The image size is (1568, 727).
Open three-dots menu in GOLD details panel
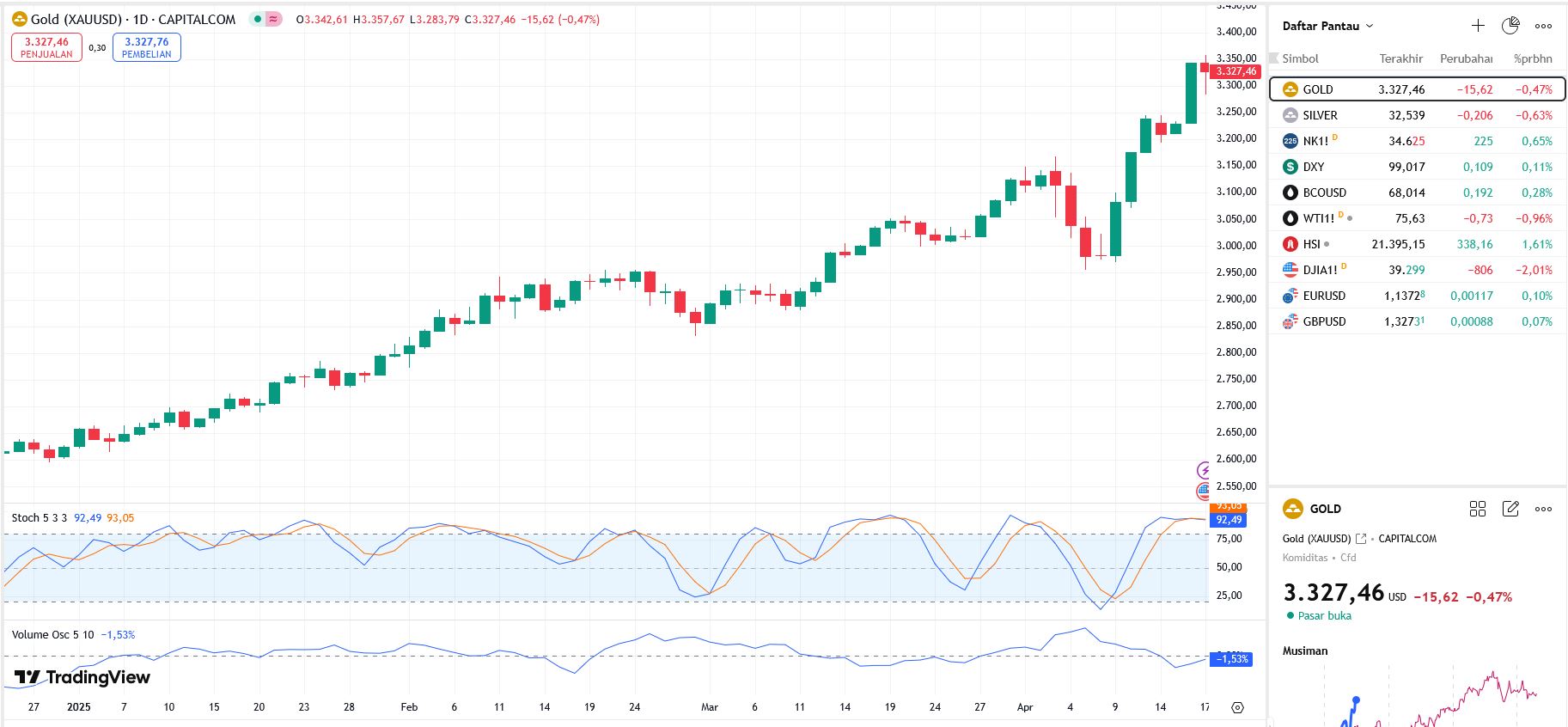click(x=1543, y=509)
